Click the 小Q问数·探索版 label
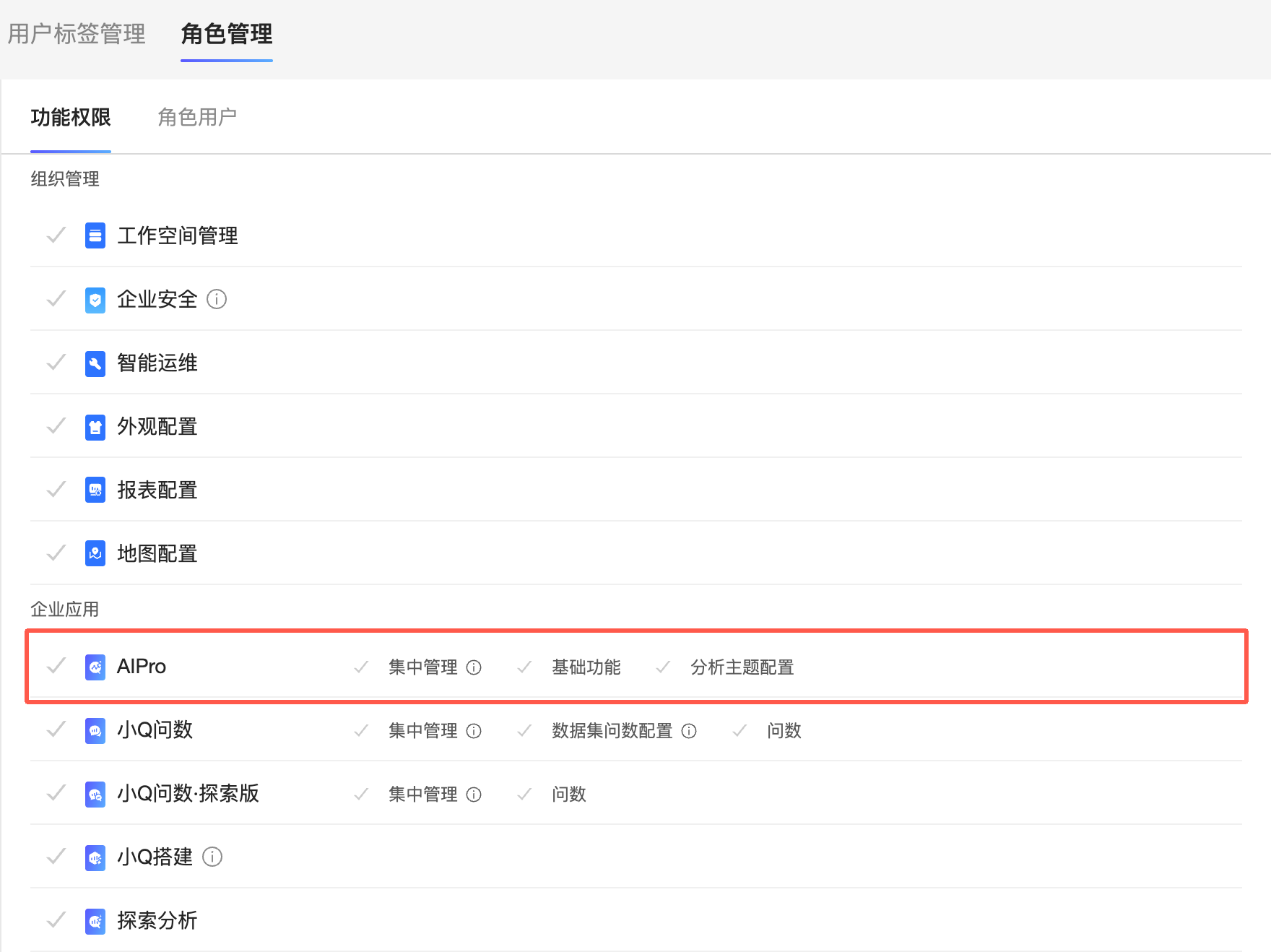Viewport: 1271px width, 952px height. (188, 793)
